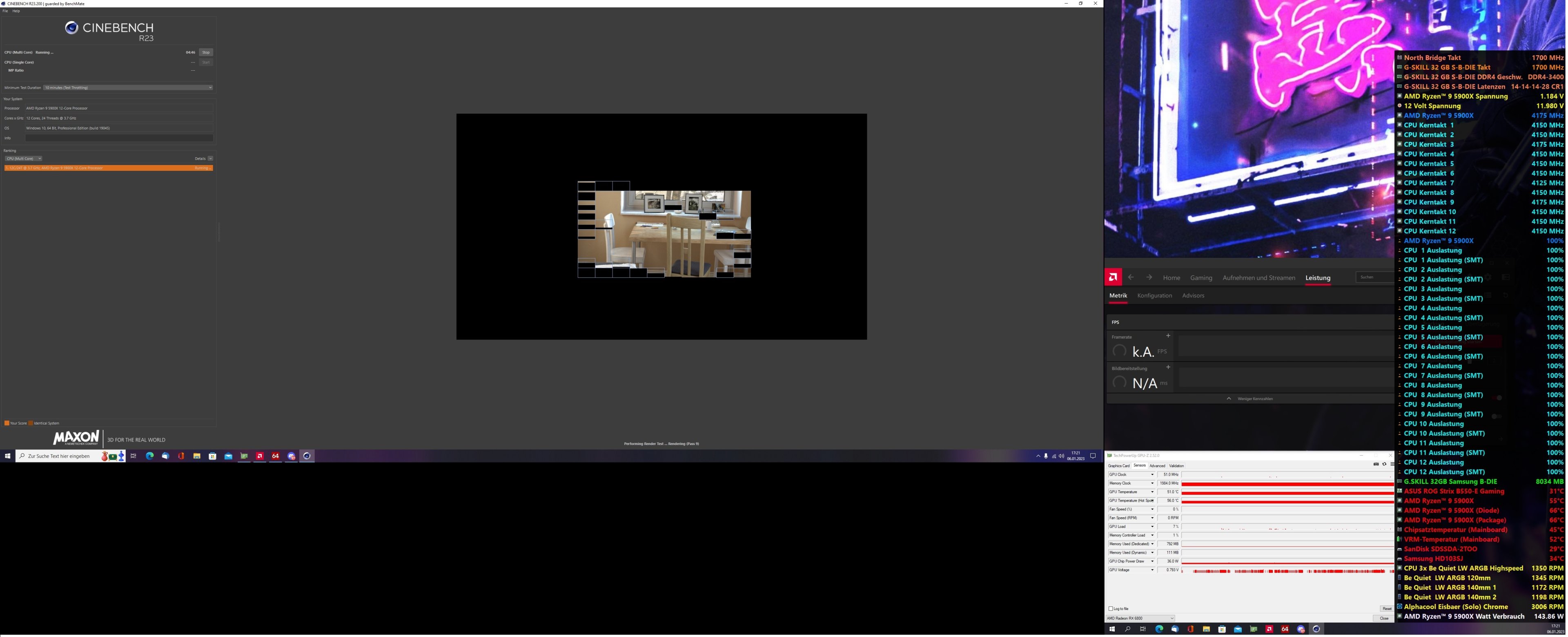Click the AMD Radeon logo icon

[1113, 277]
